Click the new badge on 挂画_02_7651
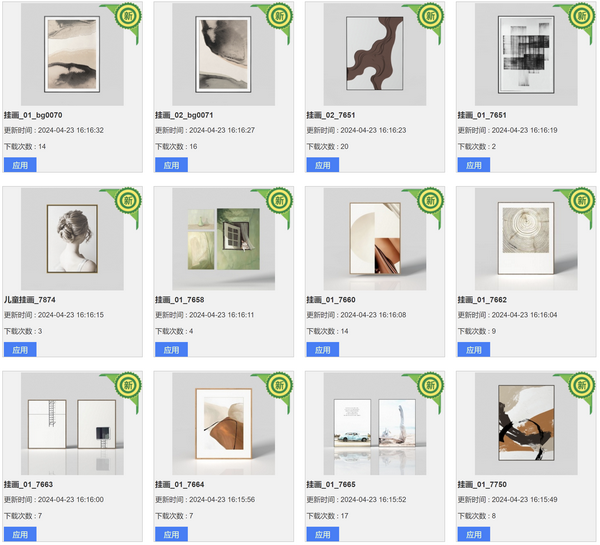This screenshot has height=545, width=600. [x=430, y=16]
